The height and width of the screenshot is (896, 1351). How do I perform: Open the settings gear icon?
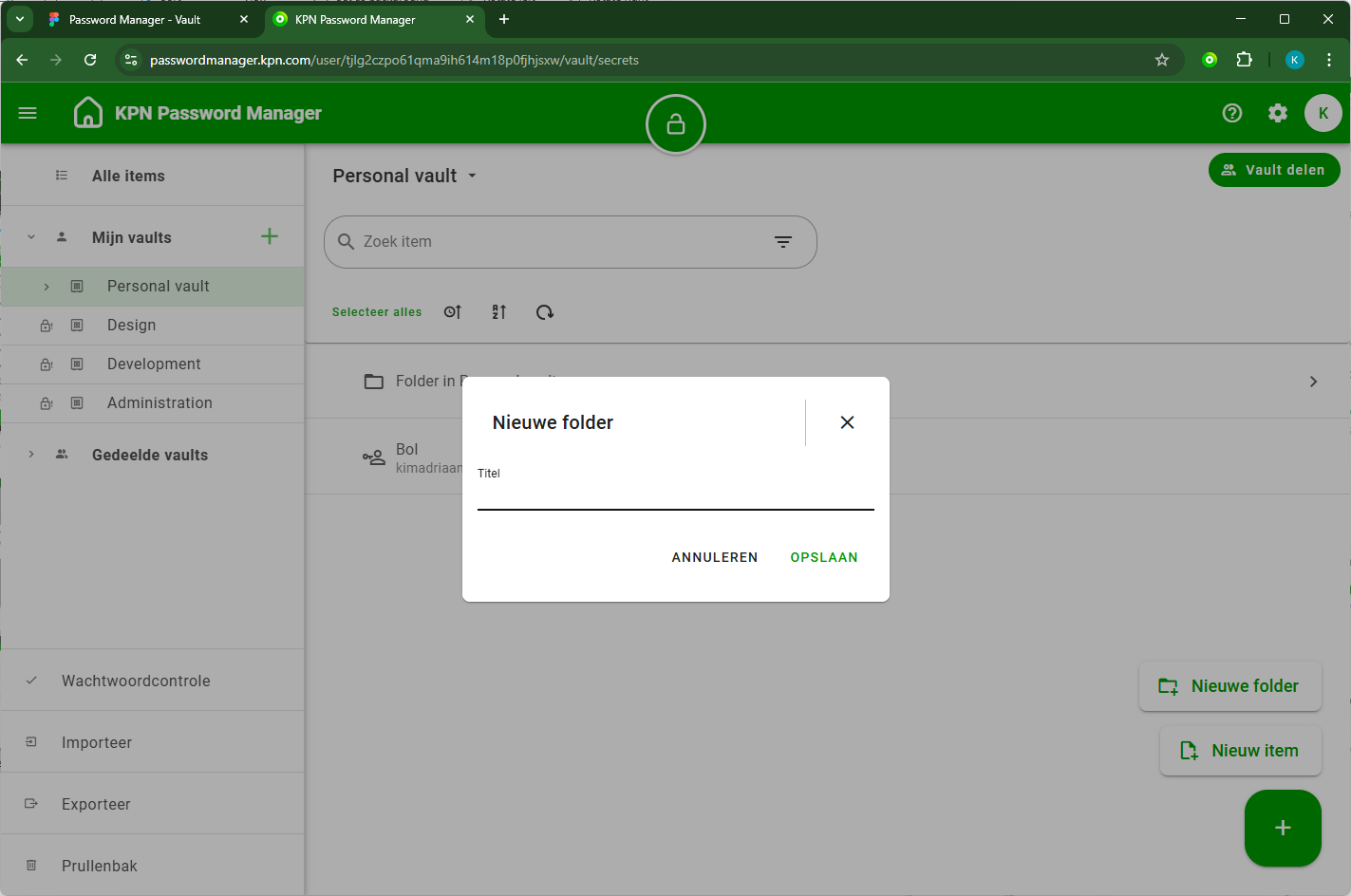click(1278, 113)
